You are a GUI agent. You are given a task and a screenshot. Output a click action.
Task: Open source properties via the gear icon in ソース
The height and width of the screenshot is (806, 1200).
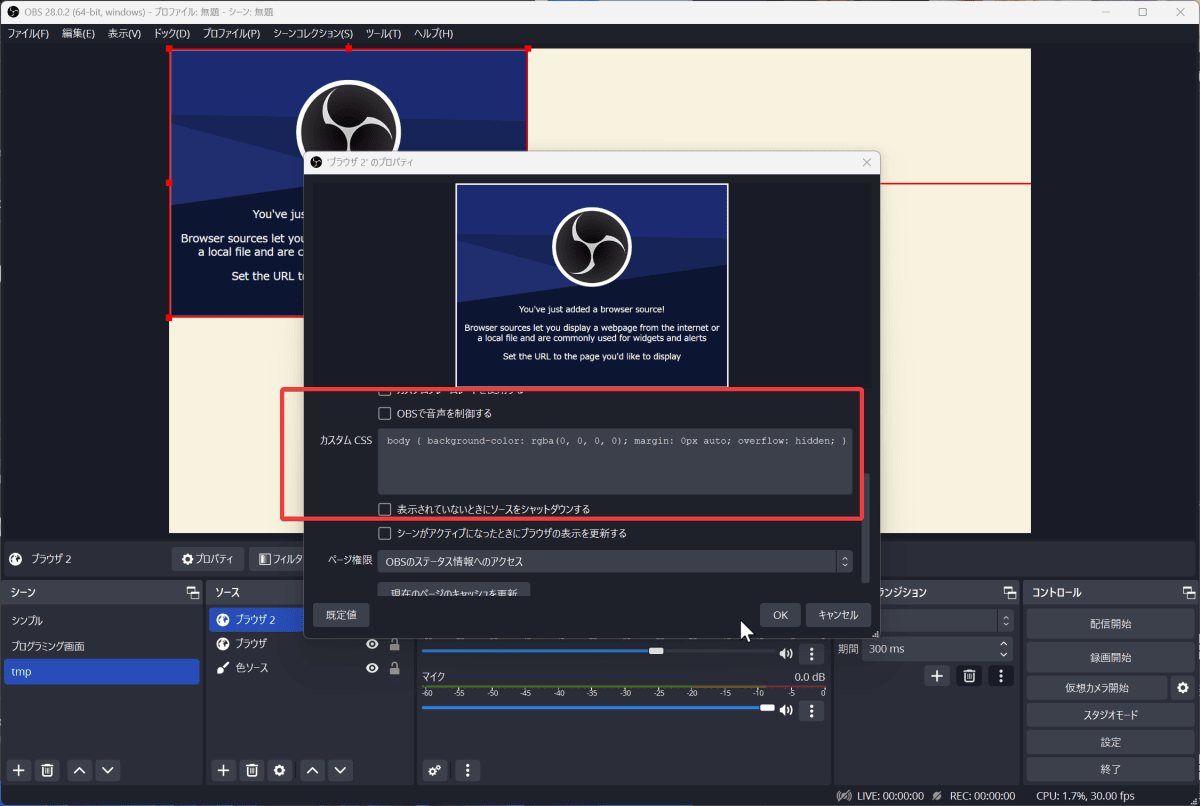tap(280, 770)
